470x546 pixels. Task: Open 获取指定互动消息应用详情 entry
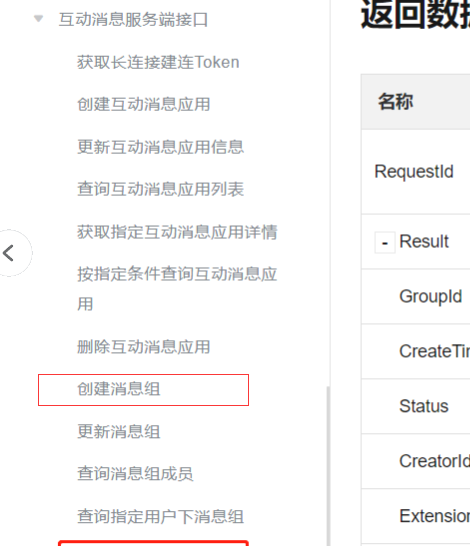177,232
